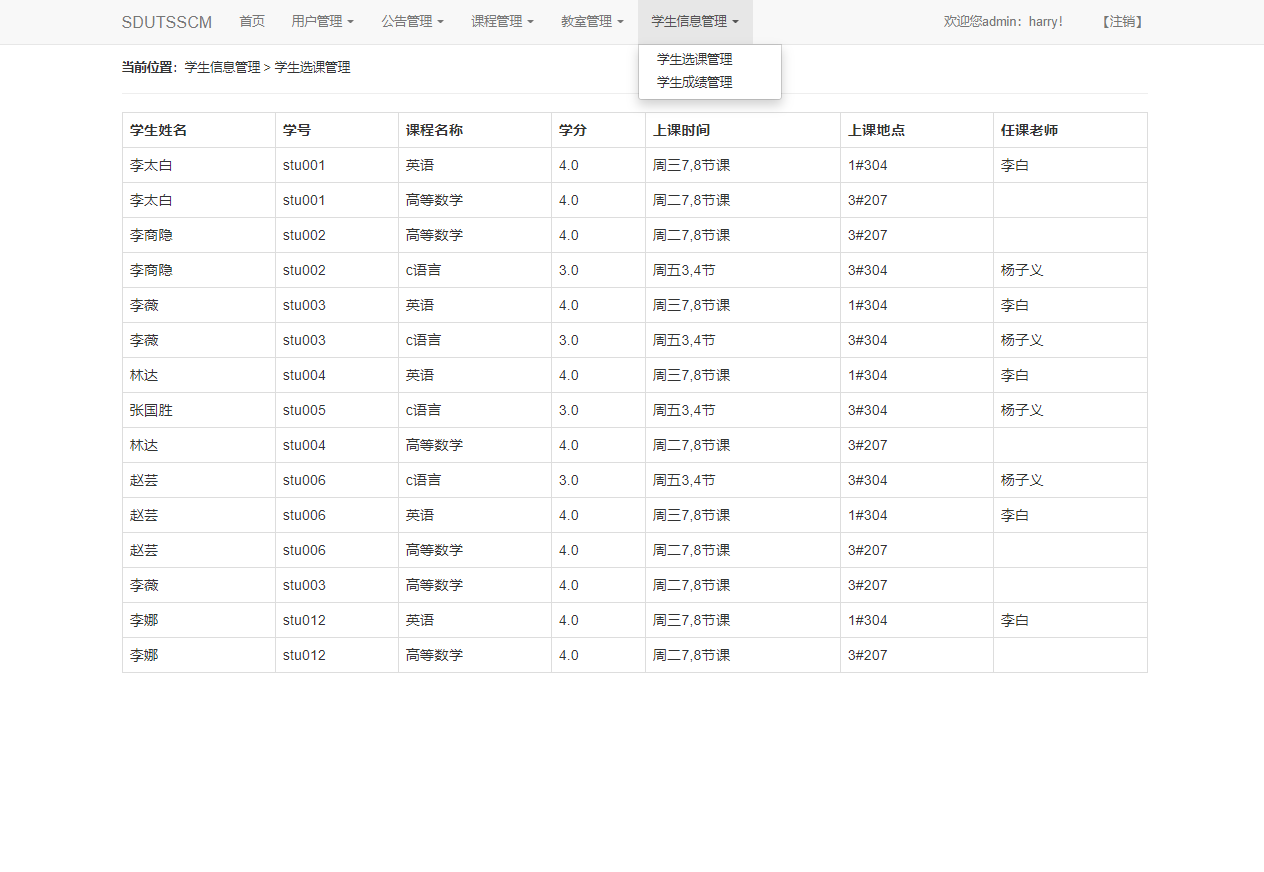Click the 课程名称 column header
The height and width of the screenshot is (872, 1264).
click(435, 129)
